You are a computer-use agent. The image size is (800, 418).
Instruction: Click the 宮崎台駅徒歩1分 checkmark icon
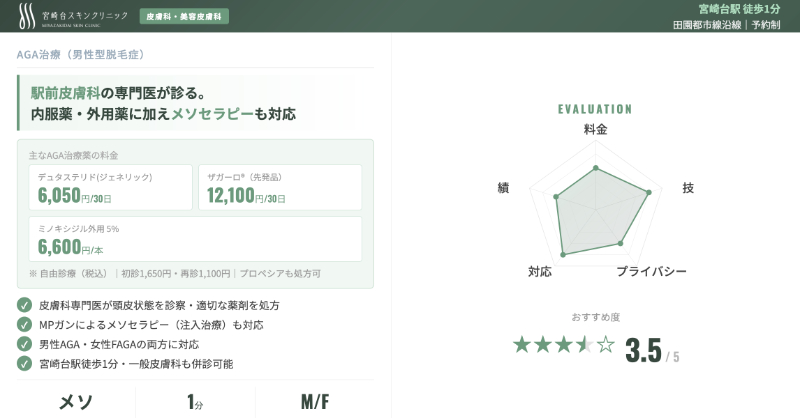click(24, 364)
